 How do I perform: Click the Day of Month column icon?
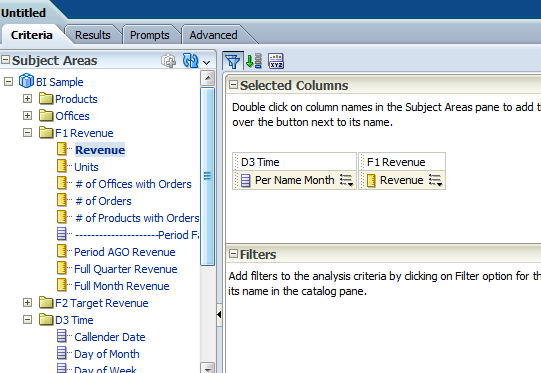click(62, 353)
